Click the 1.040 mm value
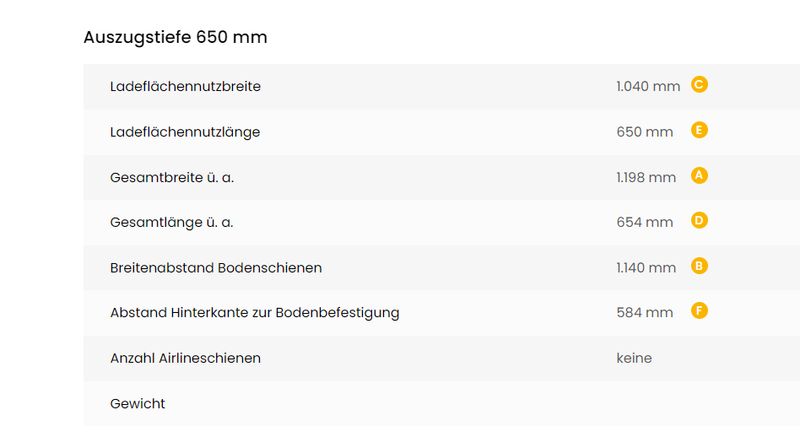800x447 pixels. pyautogui.click(x=648, y=86)
